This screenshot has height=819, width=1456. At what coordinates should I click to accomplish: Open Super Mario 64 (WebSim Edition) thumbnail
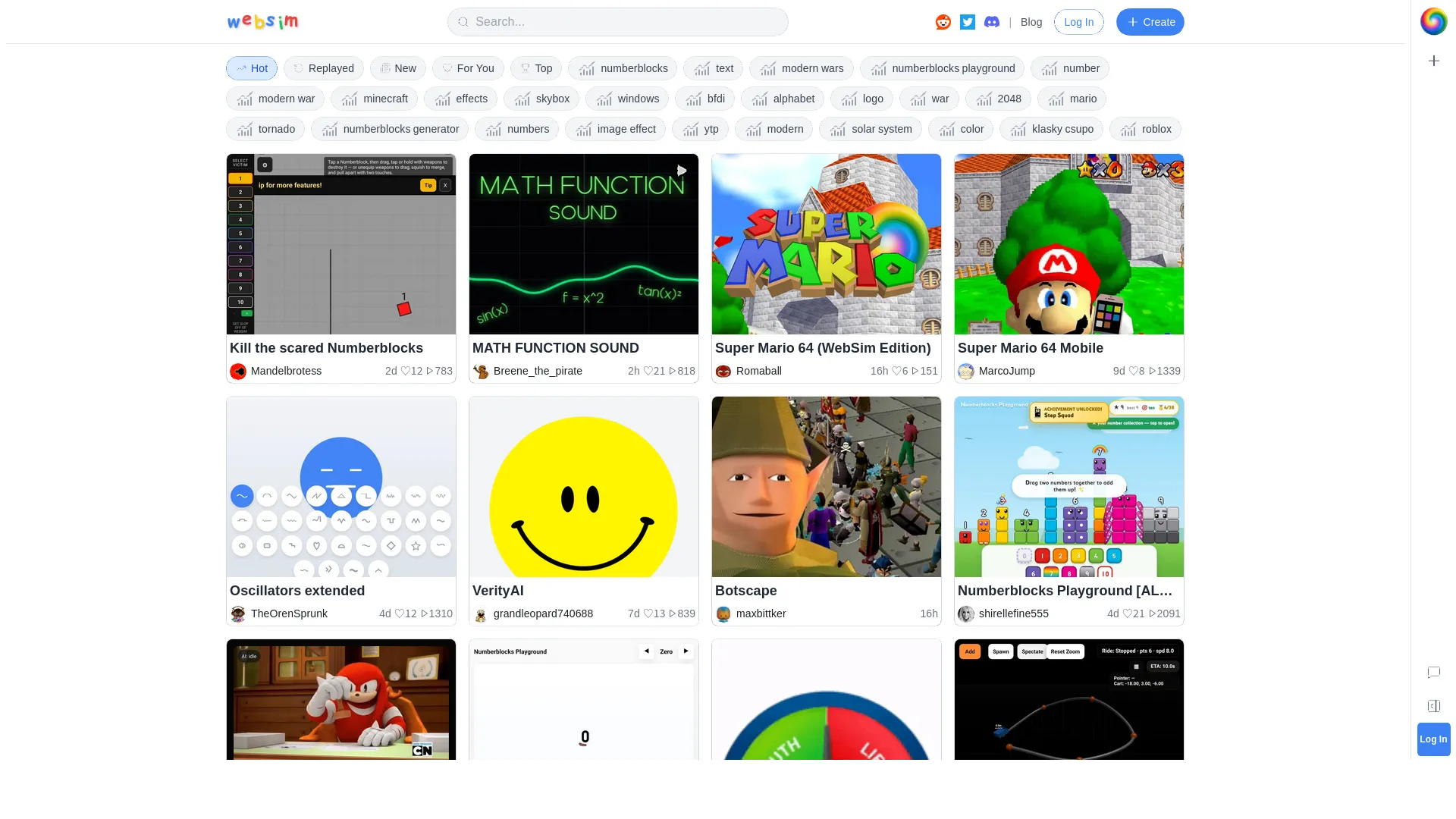tap(827, 244)
